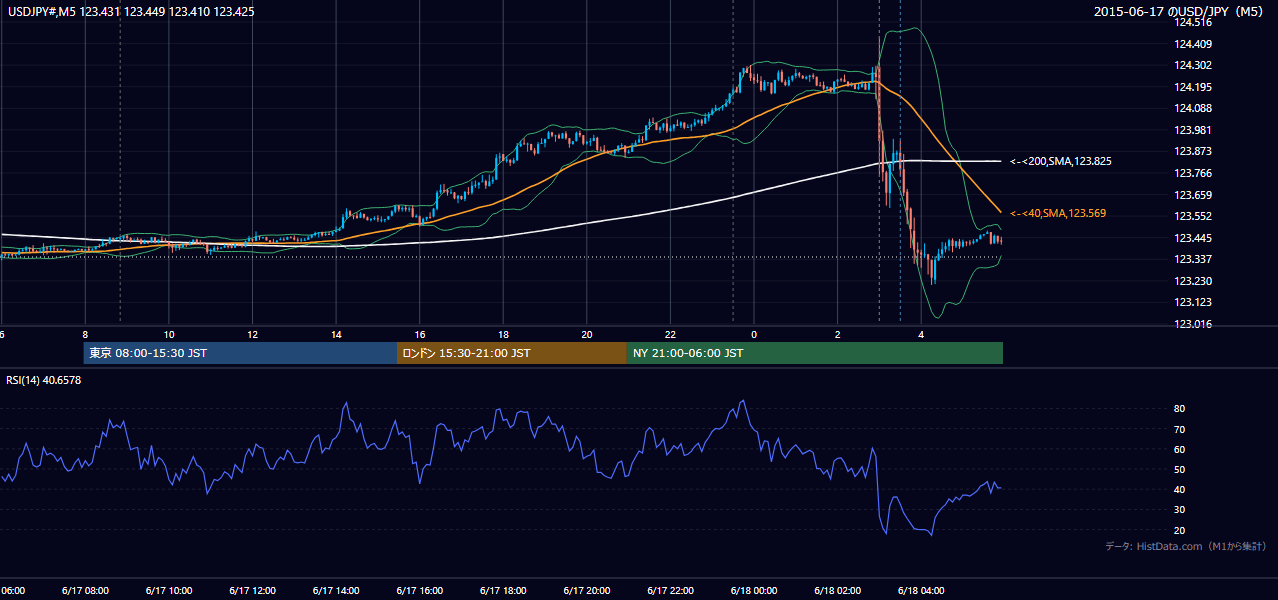Click hour tick '0' under the candlestick chart
The width and height of the screenshot is (1278, 600).
point(754,334)
